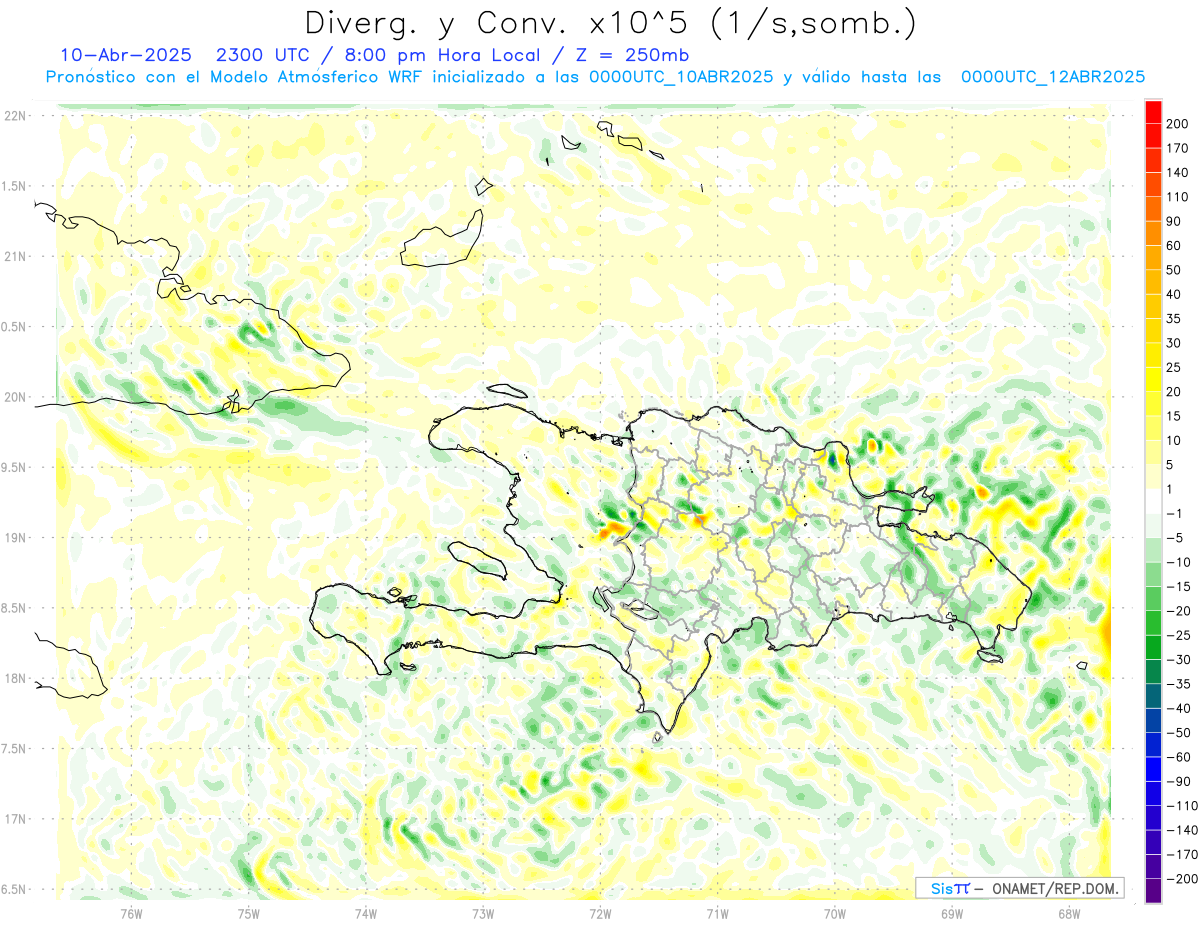The width and height of the screenshot is (1200, 927).
Task: Click the '21N' latitude label
Action: coord(15,256)
